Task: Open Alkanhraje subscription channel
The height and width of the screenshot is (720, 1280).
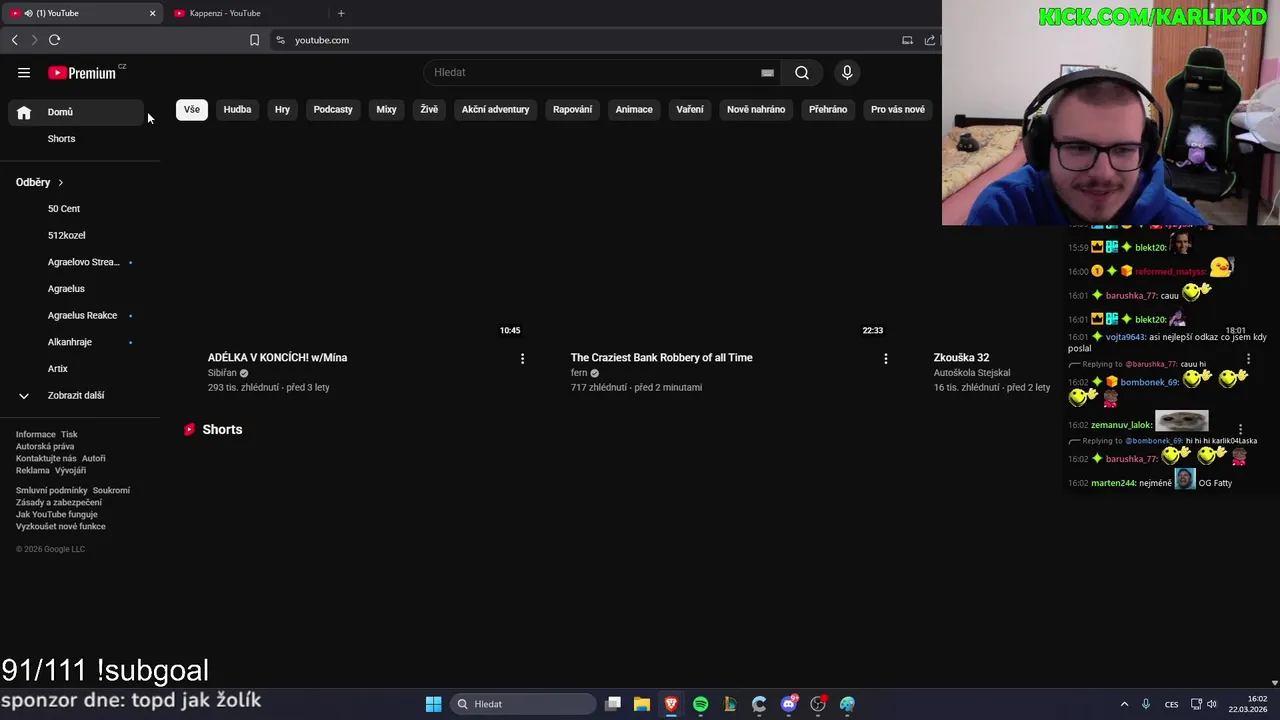Action: click(x=70, y=342)
